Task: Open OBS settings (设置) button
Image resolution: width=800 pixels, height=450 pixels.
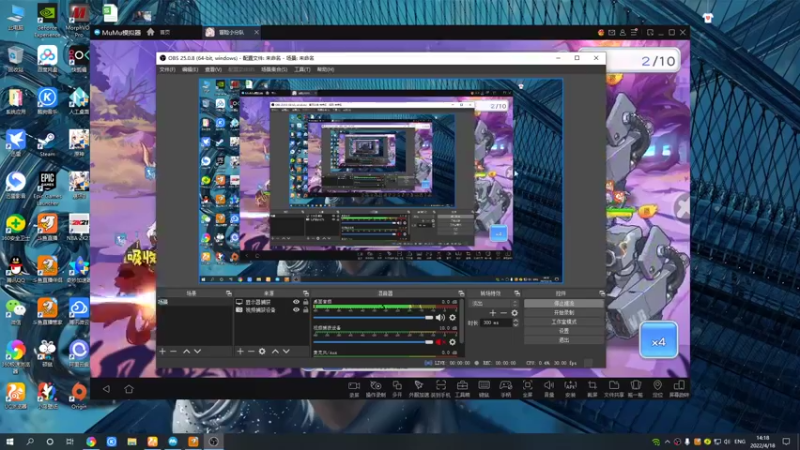Action: tap(564, 331)
